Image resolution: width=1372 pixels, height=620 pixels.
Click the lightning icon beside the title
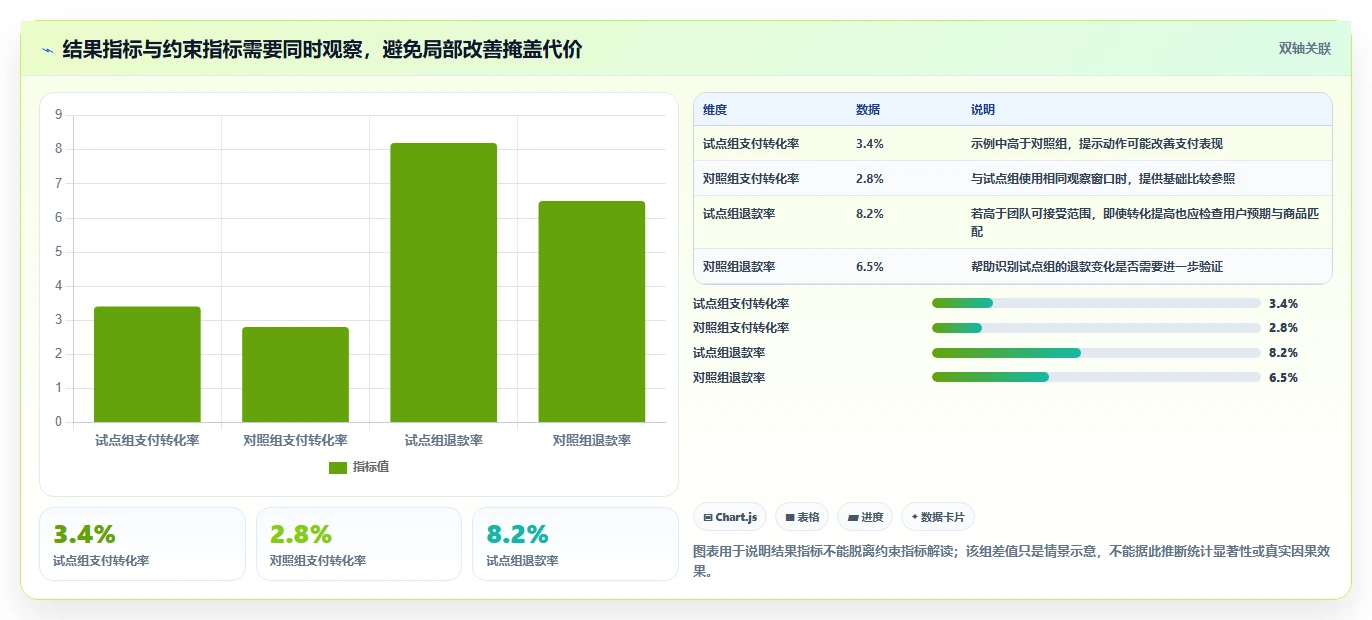point(48,50)
